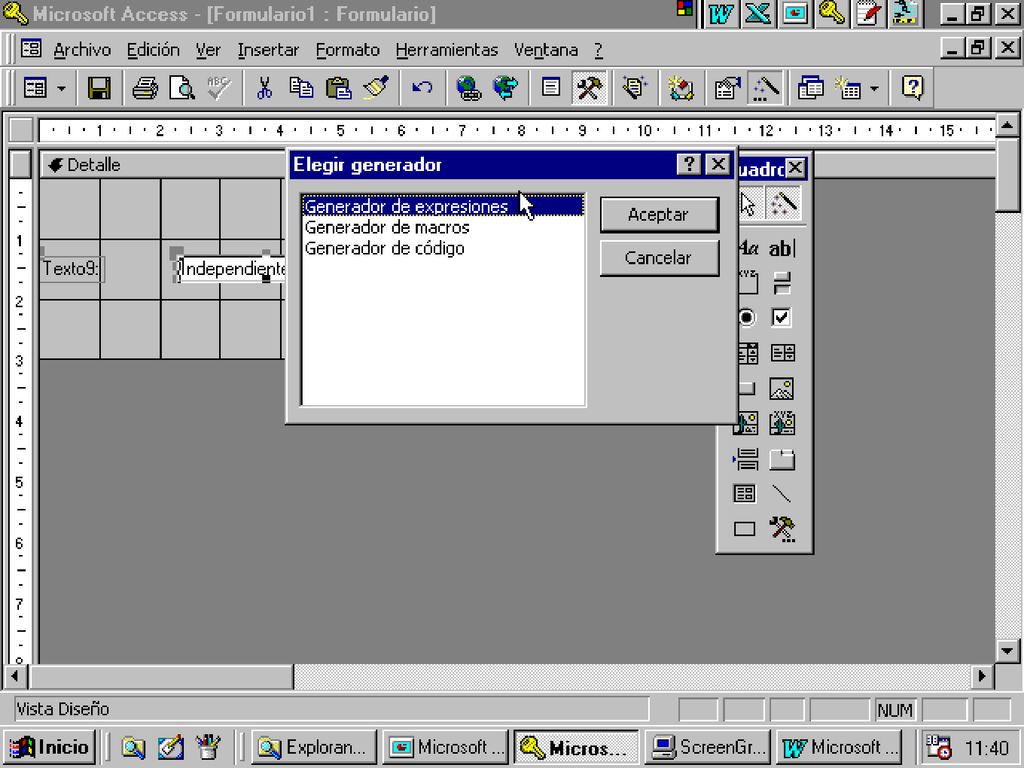Launch Excel from the Office shortcut bar
The height and width of the screenshot is (768, 1024).
[758, 14]
